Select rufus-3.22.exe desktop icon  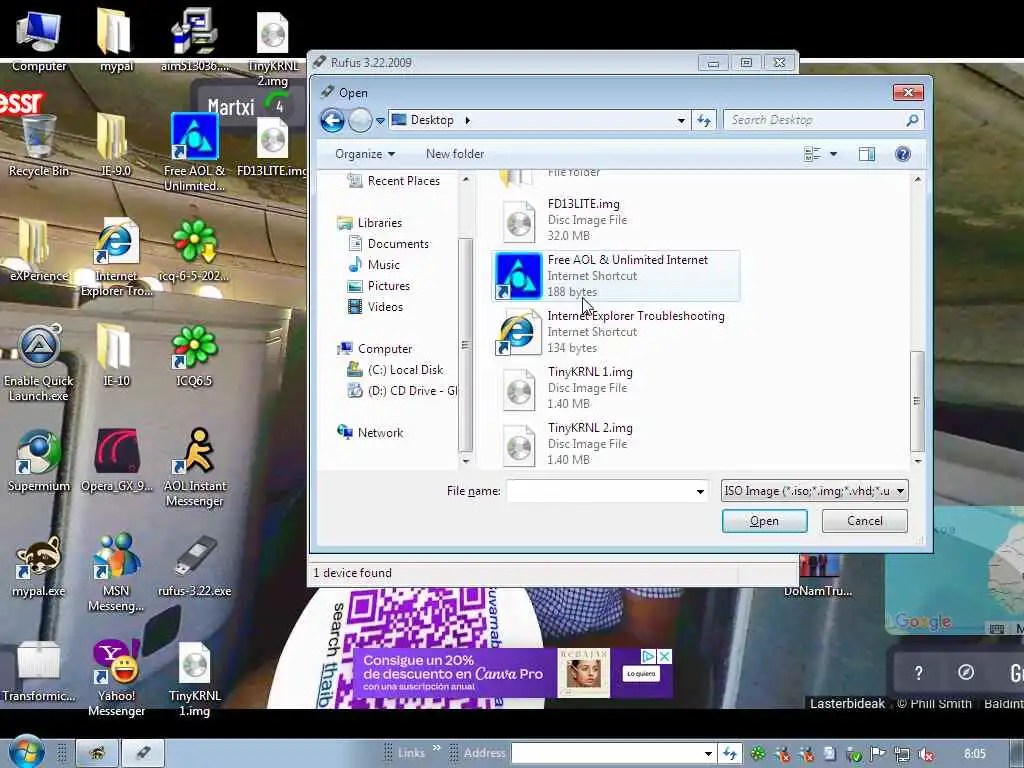tap(194, 566)
